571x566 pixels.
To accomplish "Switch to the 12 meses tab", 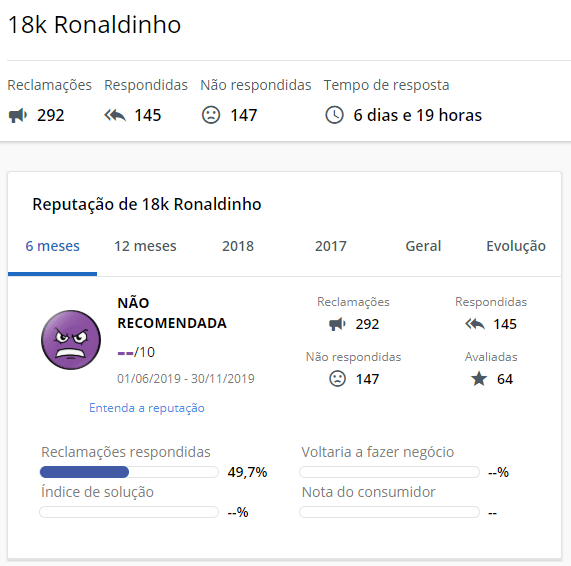I will (145, 246).
